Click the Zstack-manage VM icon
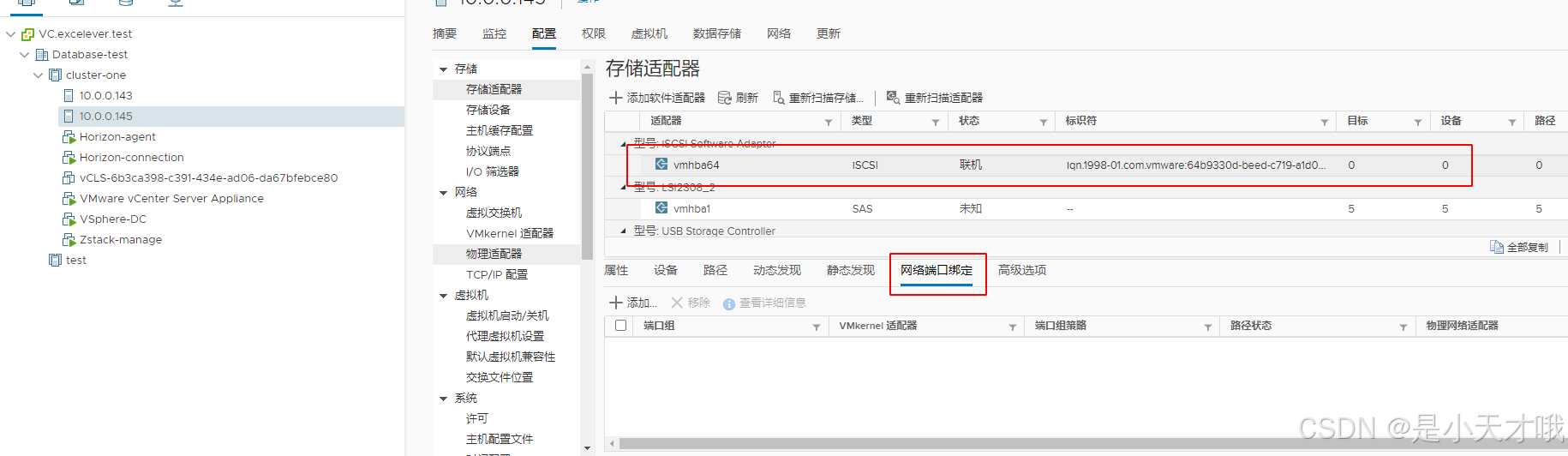 (x=69, y=240)
